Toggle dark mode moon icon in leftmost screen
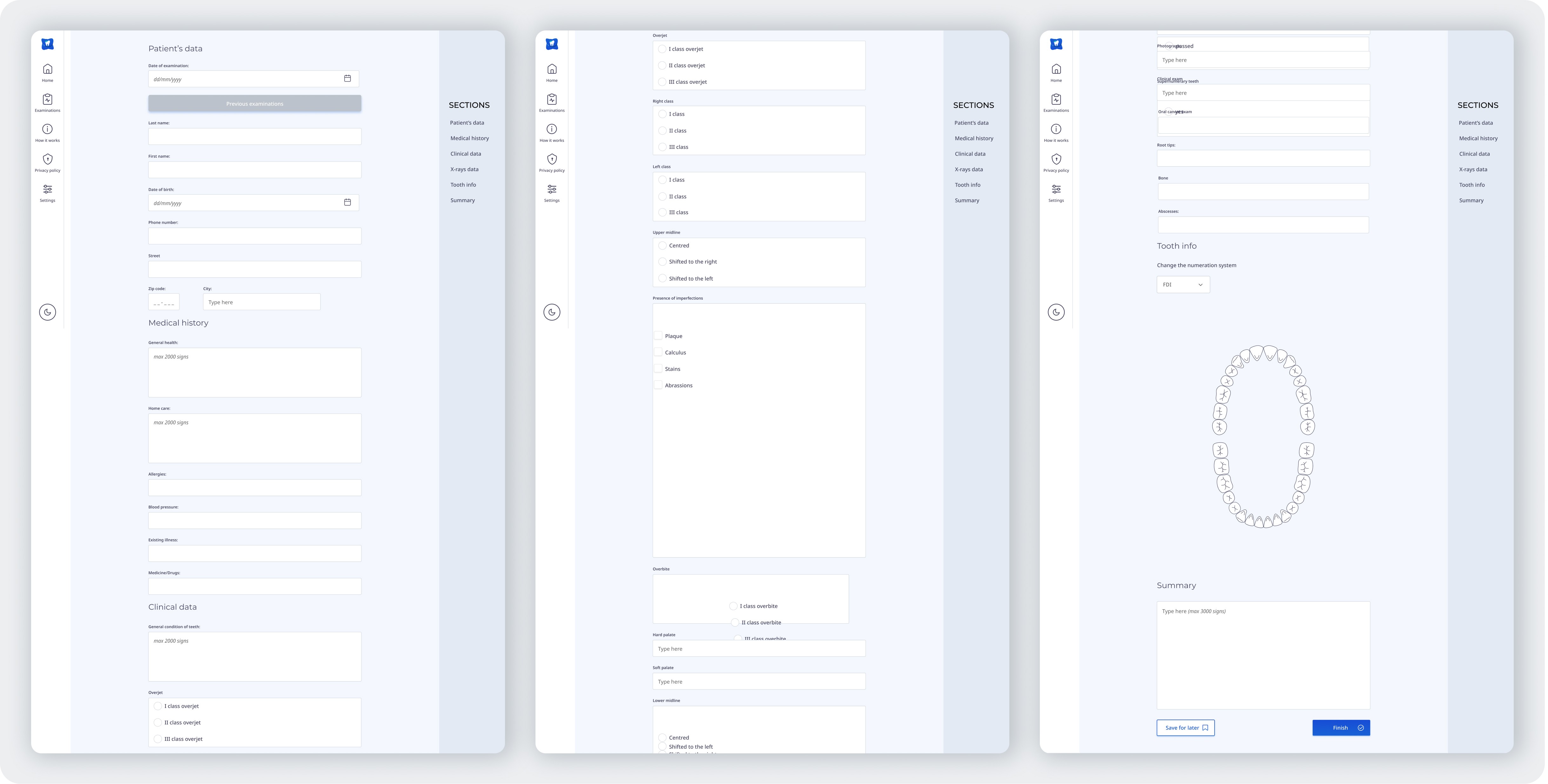The height and width of the screenshot is (784, 1548). click(47, 312)
